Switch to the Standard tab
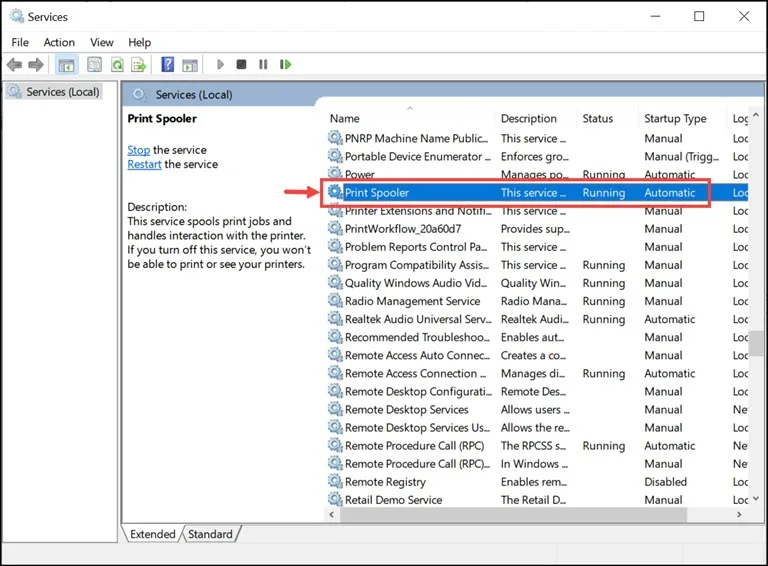The image size is (768, 566). pos(211,534)
